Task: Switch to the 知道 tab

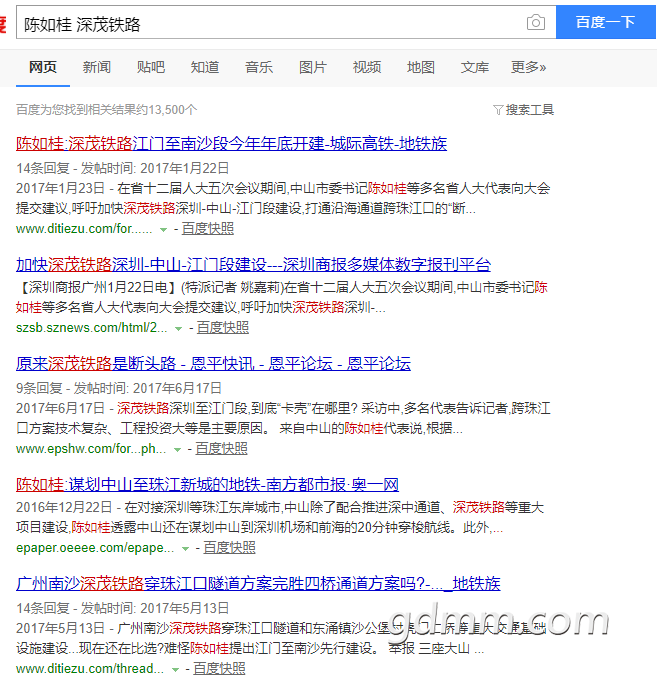Action: tap(205, 67)
